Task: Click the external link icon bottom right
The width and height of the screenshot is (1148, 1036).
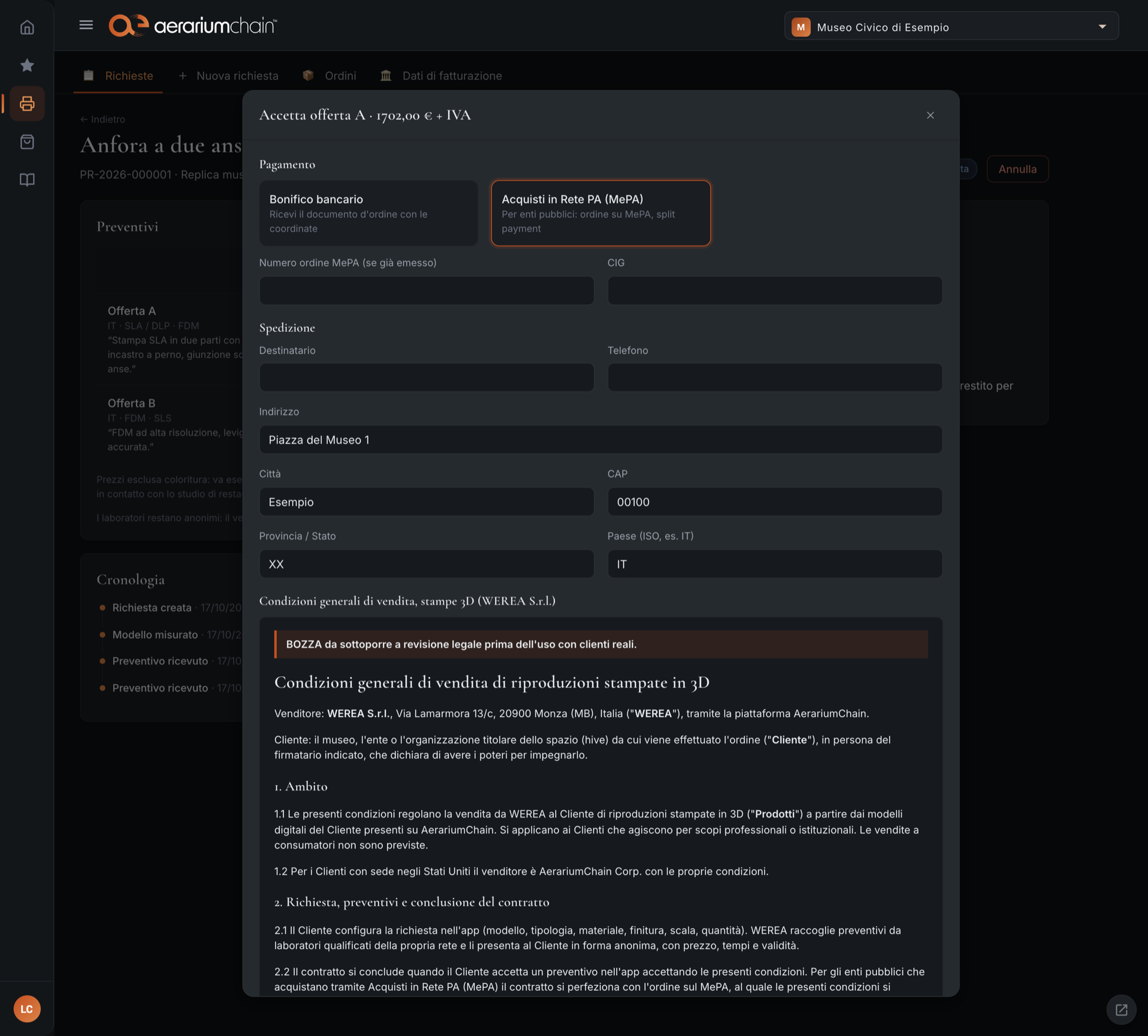Action: (x=1121, y=1010)
